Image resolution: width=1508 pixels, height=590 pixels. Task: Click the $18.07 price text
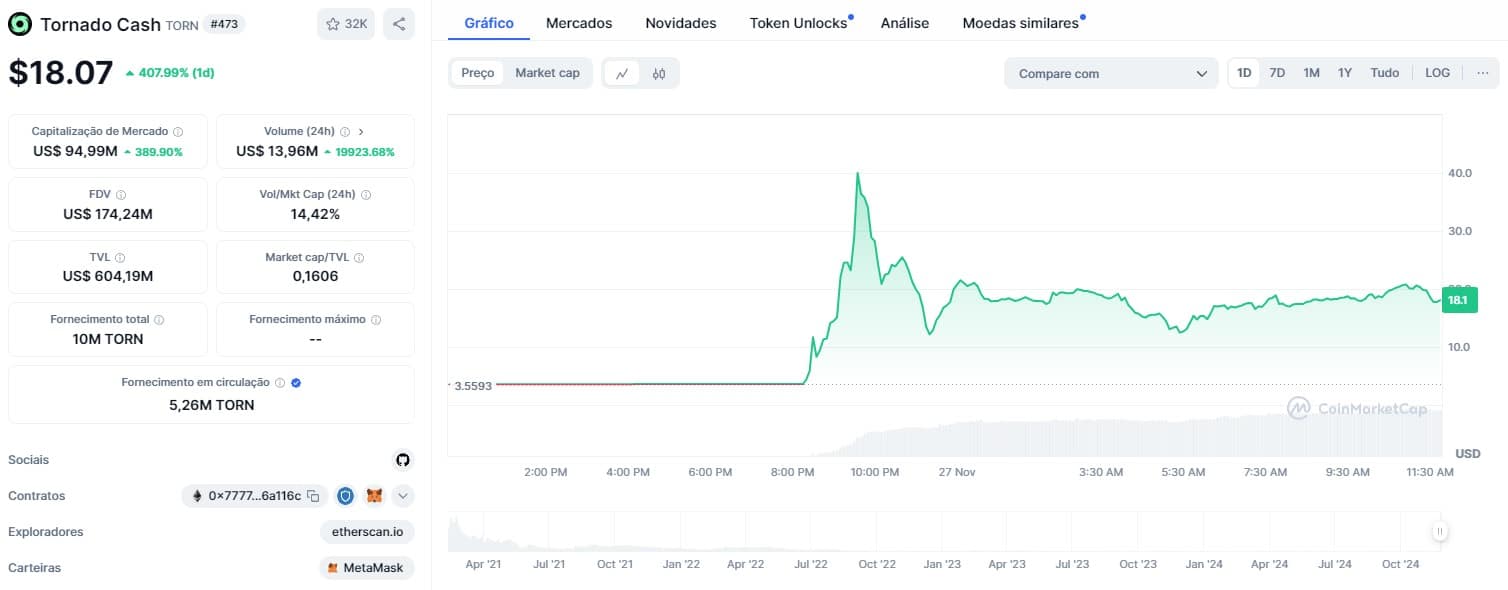tap(61, 73)
